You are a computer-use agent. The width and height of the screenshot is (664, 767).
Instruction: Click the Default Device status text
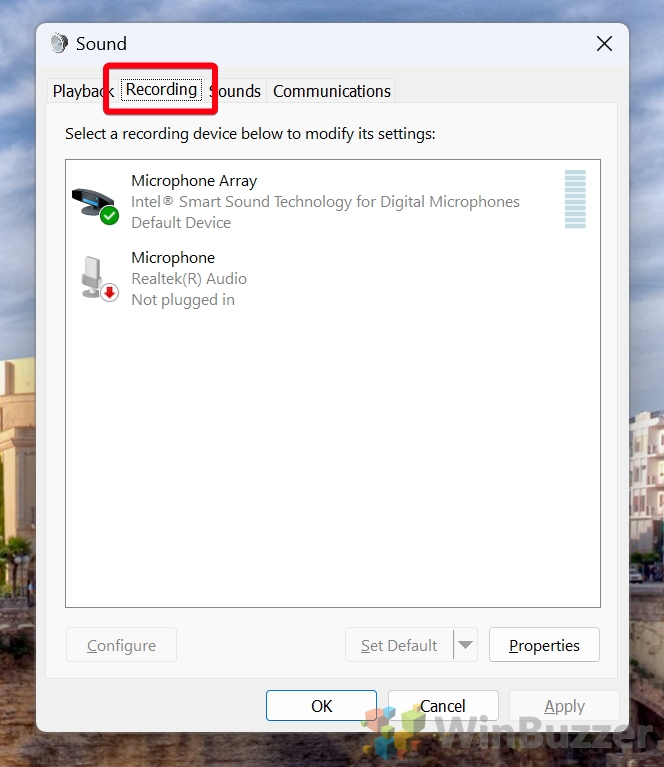pyautogui.click(x=181, y=223)
